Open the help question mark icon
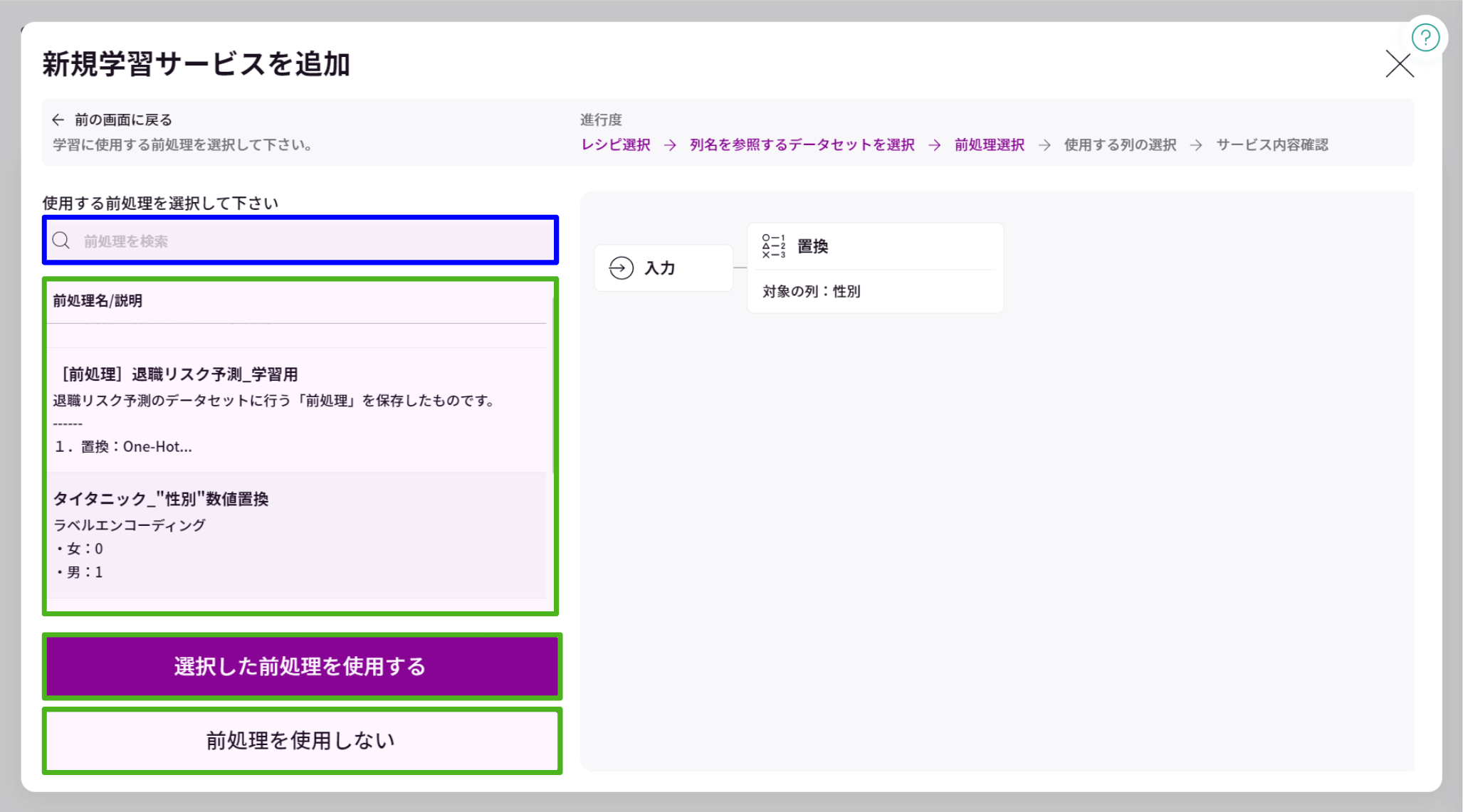The height and width of the screenshot is (812, 1463). (1426, 38)
